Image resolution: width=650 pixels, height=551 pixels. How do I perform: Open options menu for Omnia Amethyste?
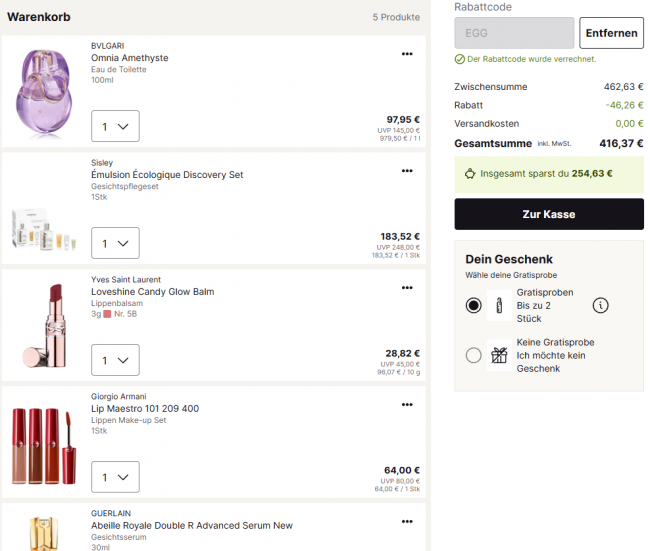(407, 54)
